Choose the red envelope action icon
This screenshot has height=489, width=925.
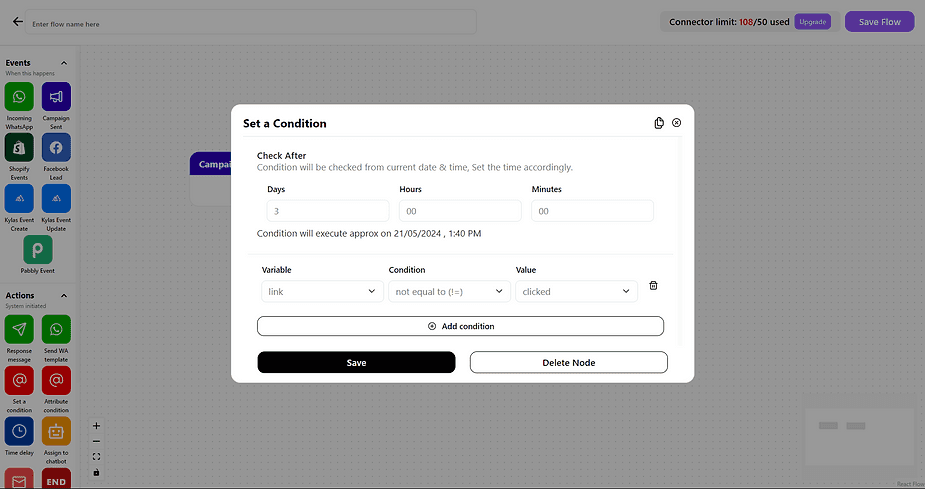click(x=19, y=479)
